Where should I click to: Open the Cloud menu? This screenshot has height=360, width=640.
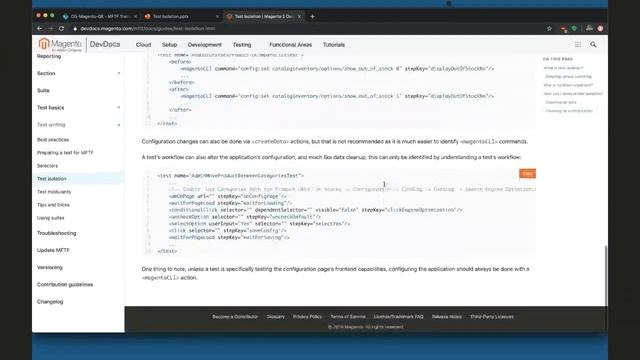[143, 44]
